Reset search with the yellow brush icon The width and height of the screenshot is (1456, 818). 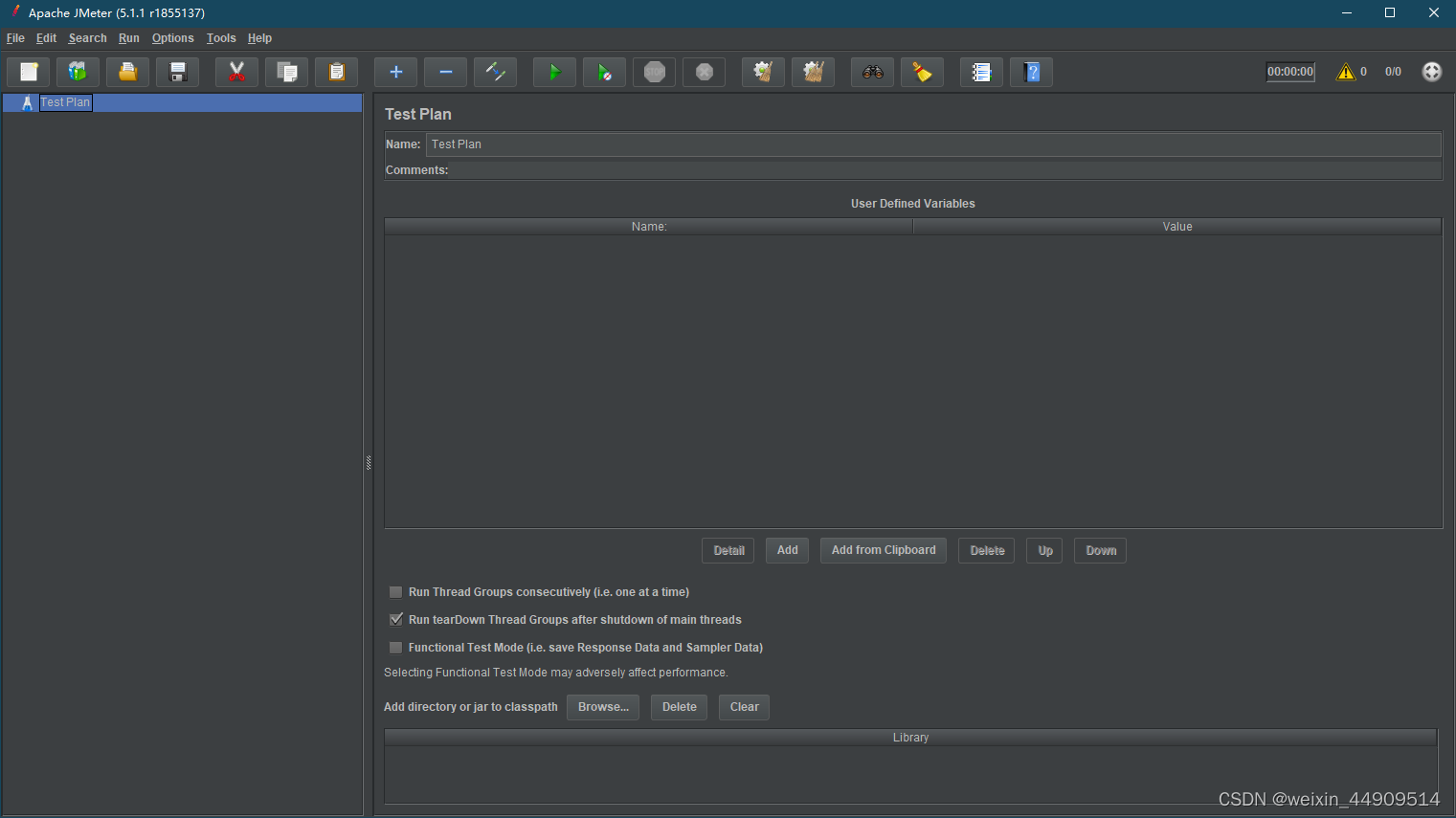click(x=922, y=72)
